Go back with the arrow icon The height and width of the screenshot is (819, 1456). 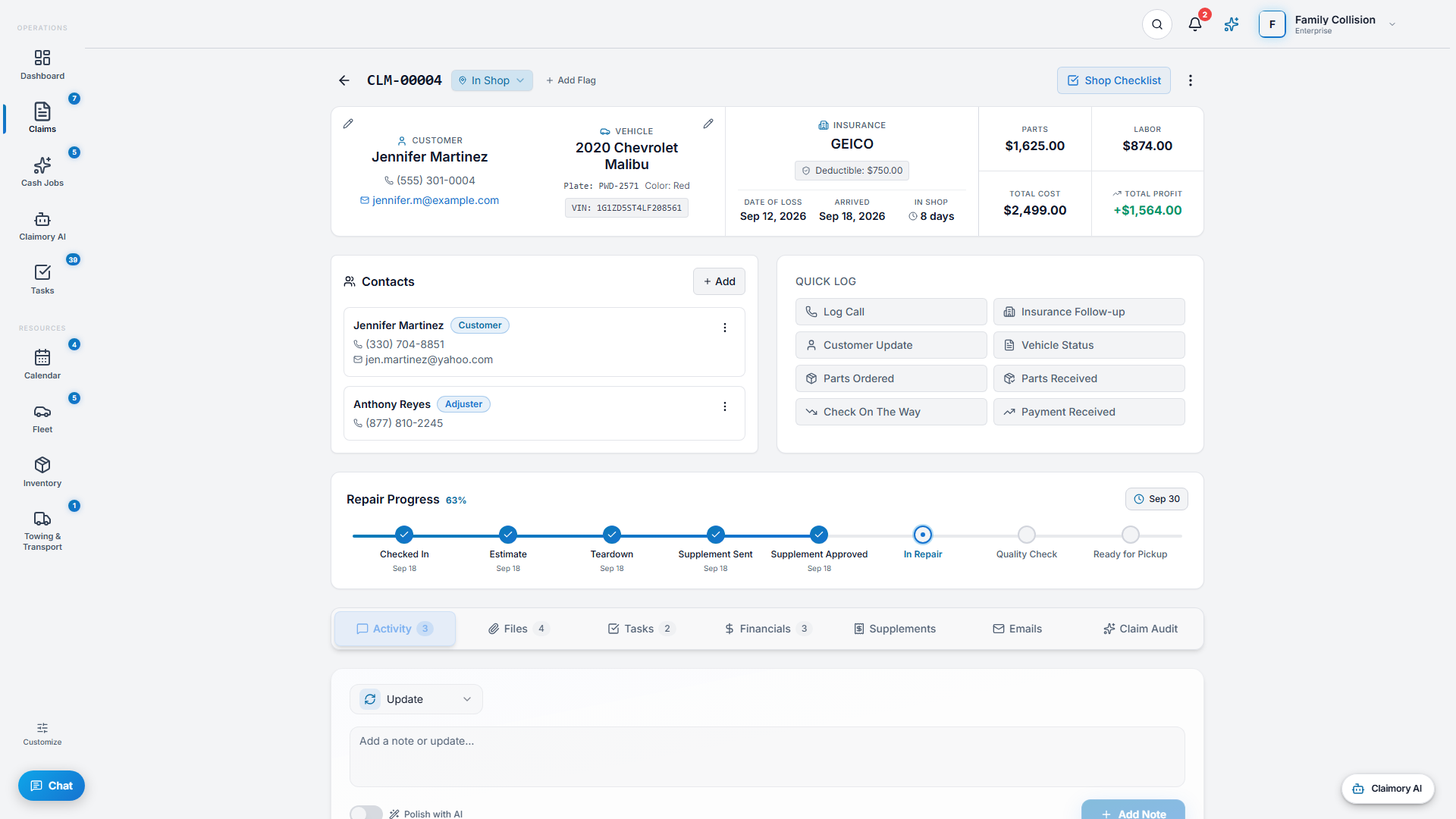pyautogui.click(x=344, y=80)
